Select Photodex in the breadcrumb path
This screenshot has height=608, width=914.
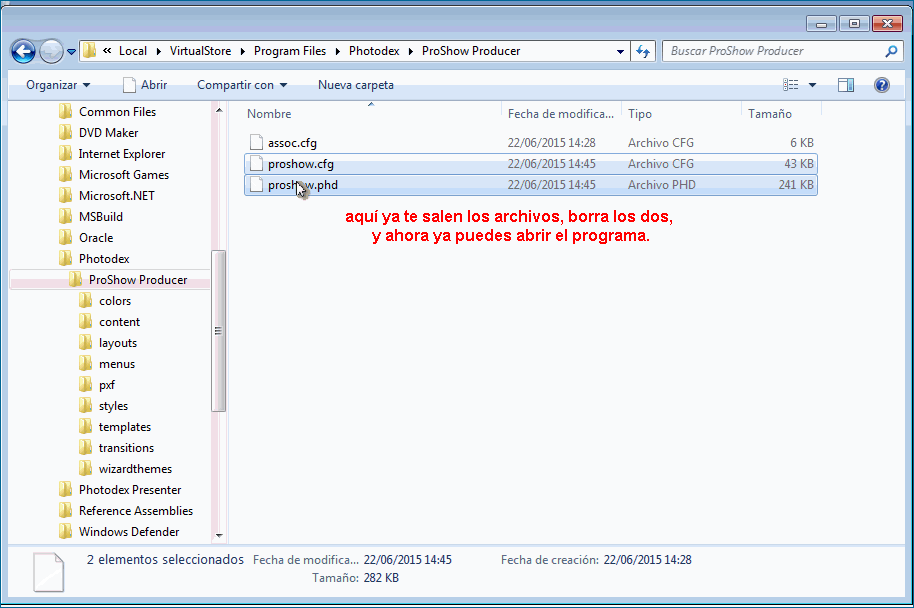click(x=374, y=51)
